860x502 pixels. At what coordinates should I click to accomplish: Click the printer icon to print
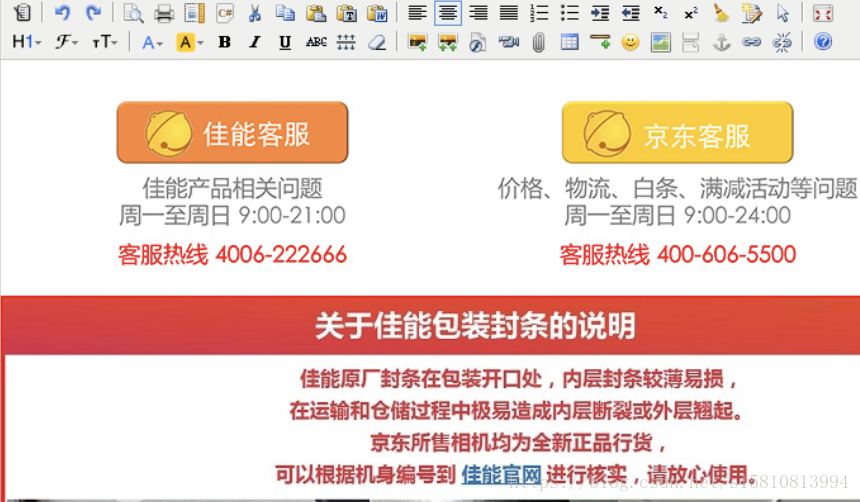pos(163,12)
